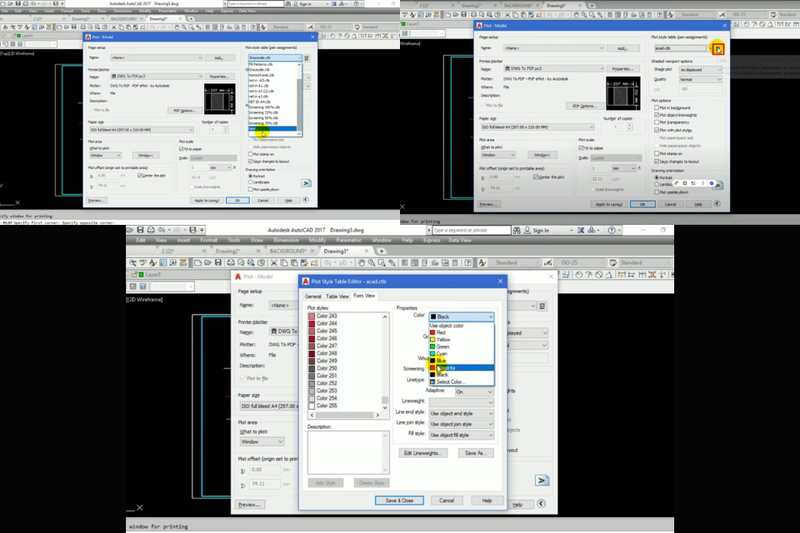The image size is (800, 533).
Task: Click Autodesk Exchange X icon in bottom title bar
Action: pos(581,230)
